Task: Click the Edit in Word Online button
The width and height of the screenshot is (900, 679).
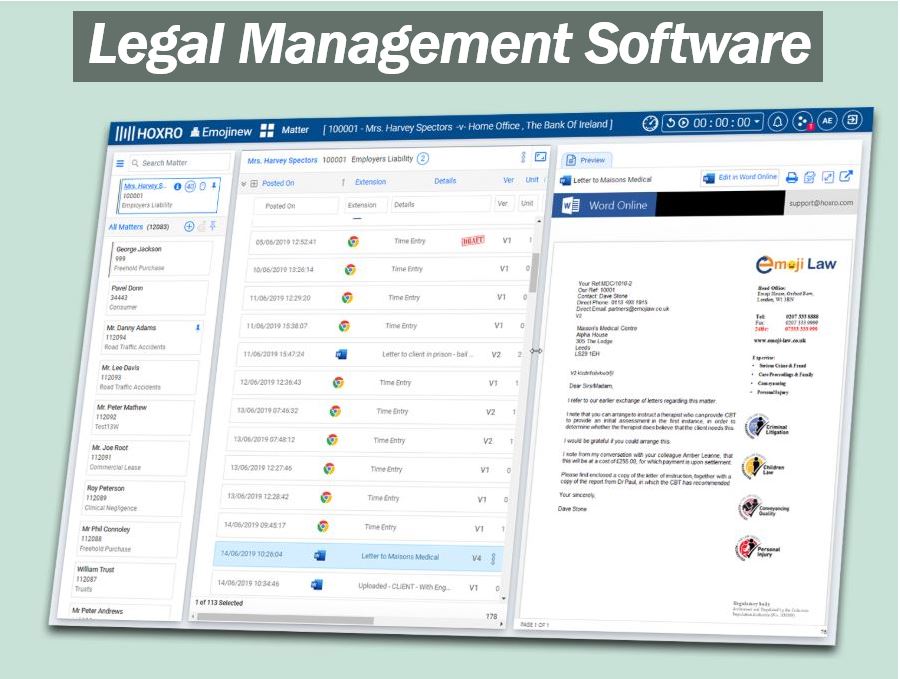Action: [740, 177]
